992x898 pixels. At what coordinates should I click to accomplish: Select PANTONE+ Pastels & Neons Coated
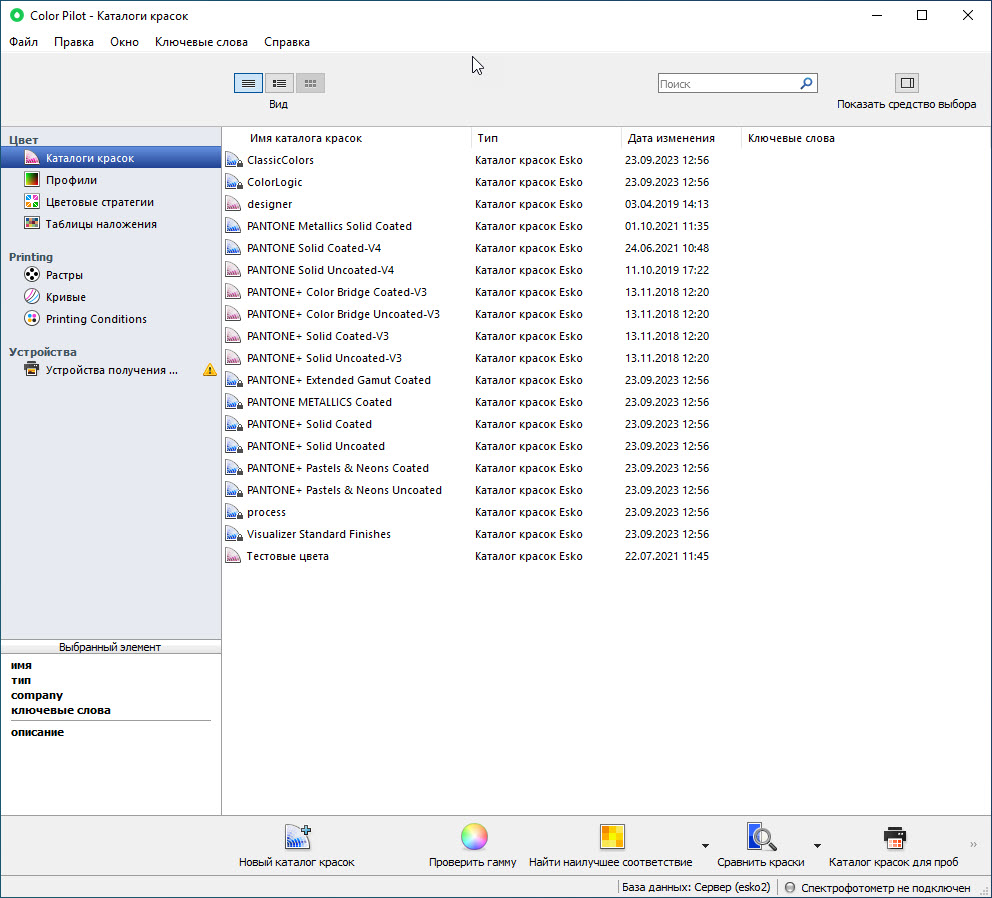[606, 468]
